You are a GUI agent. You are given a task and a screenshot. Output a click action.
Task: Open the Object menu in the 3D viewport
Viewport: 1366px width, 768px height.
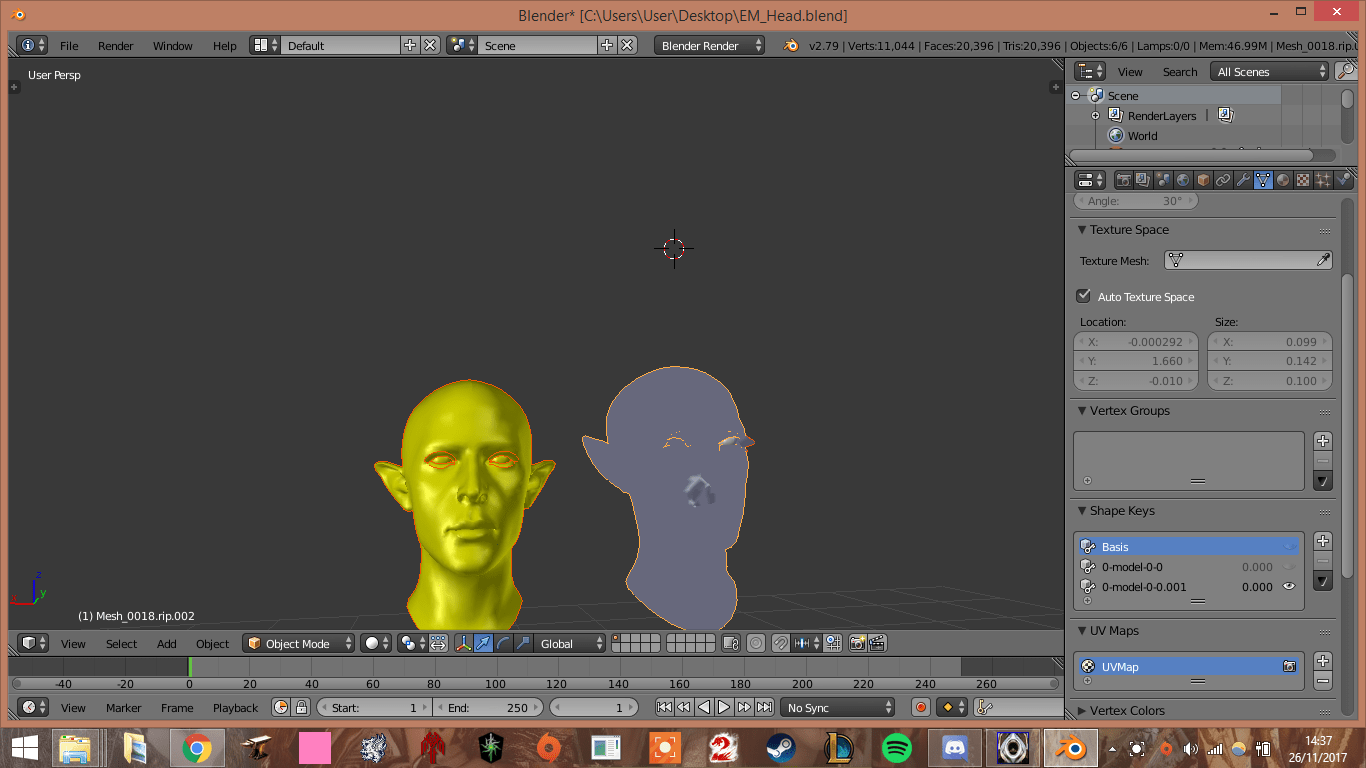pos(212,644)
